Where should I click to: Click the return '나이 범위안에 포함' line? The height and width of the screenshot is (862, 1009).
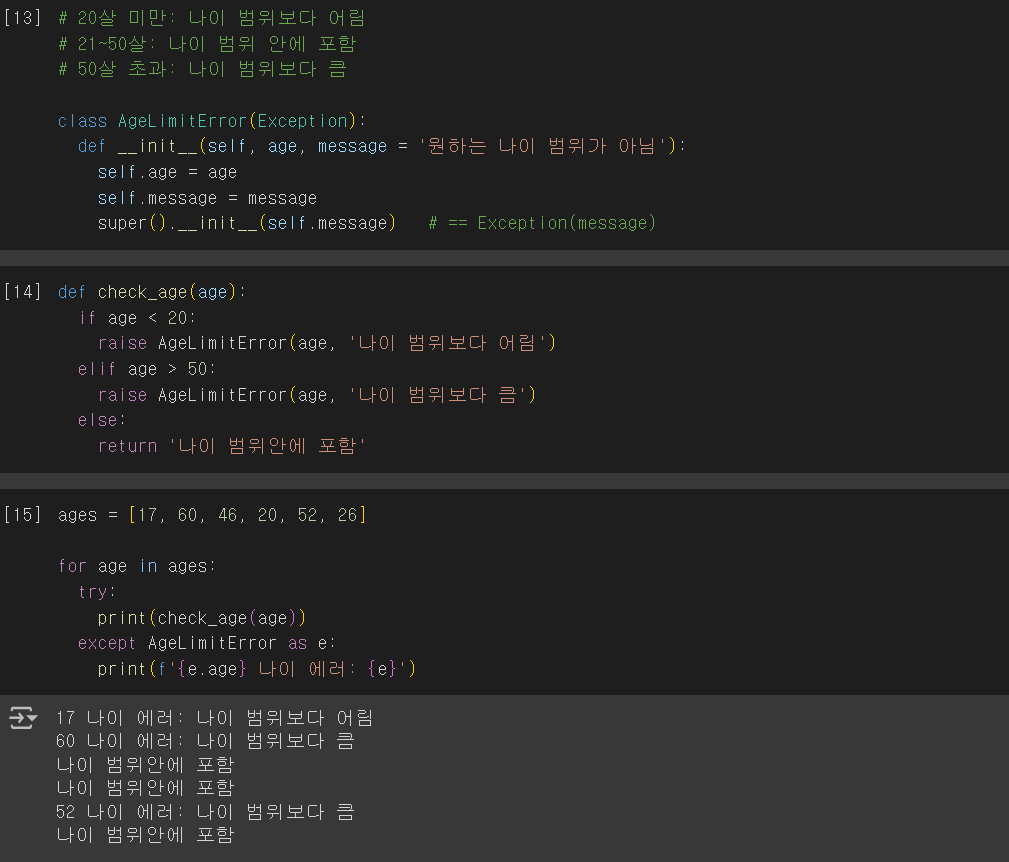(232, 446)
